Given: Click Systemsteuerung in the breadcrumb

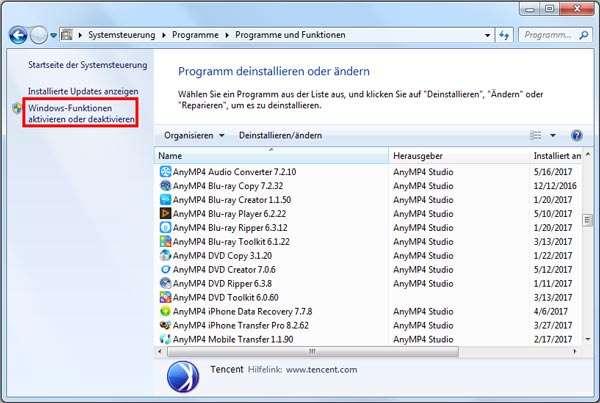Looking at the screenshot, I should point(122,35).
